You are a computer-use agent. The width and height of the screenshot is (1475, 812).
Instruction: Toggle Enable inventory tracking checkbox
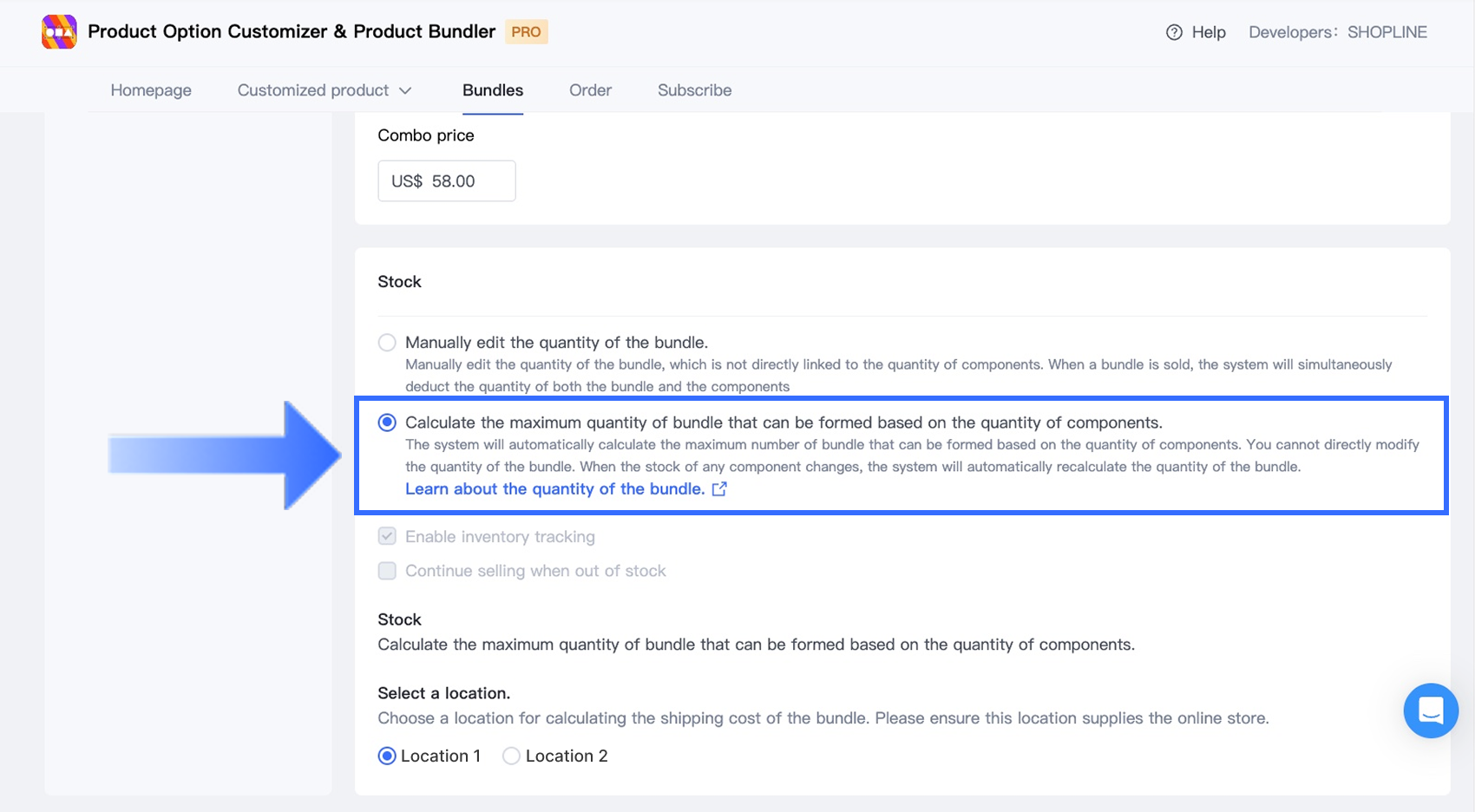tap(387, 536)
